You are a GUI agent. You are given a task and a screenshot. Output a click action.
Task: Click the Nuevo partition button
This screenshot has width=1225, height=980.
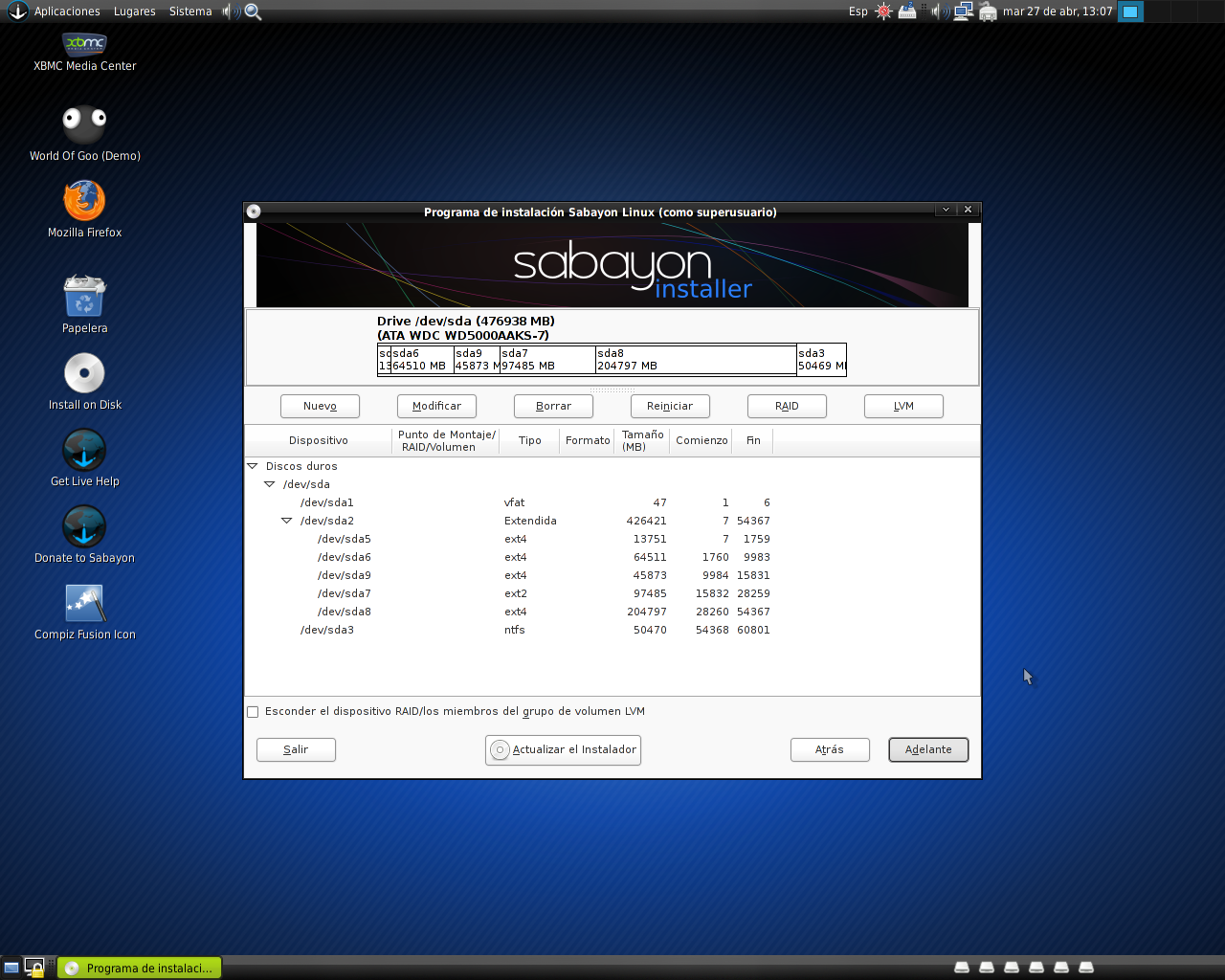(x=320, y=406)
